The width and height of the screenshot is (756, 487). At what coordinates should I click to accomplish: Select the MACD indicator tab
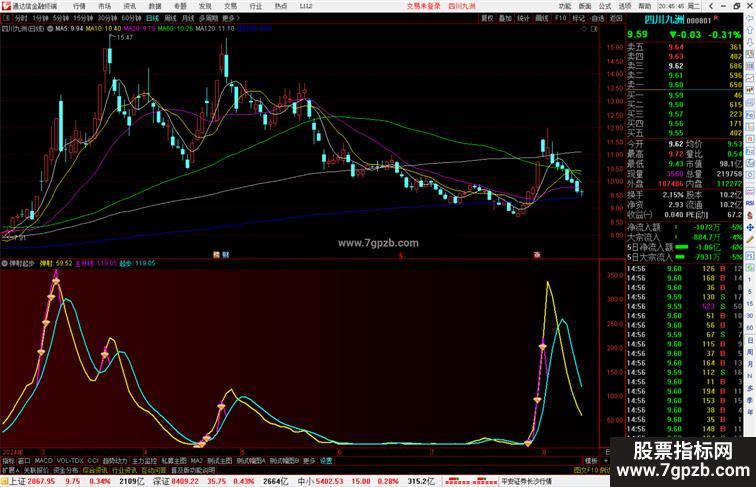click(43, 461)
